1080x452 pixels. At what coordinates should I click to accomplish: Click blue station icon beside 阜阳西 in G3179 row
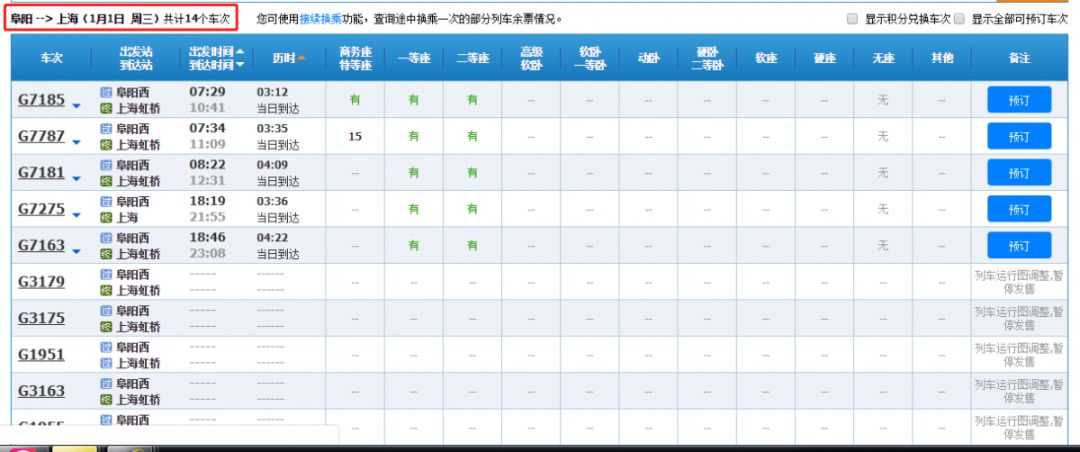[105, 274]
